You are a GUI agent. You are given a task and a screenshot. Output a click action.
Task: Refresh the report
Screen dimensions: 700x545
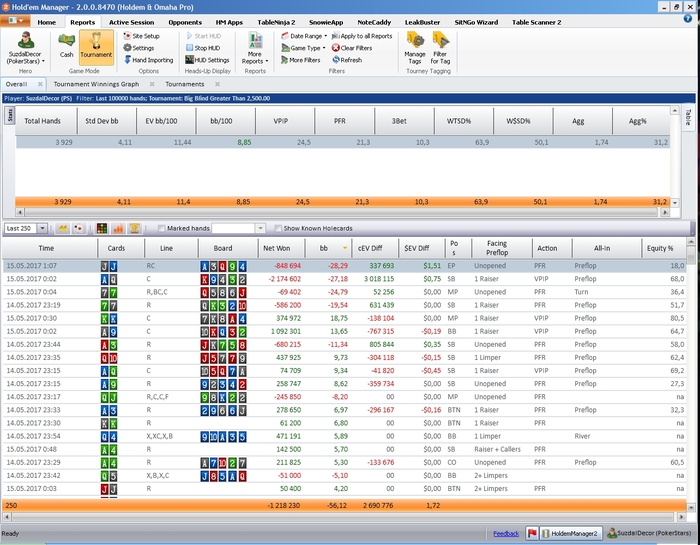pos(347,60)
